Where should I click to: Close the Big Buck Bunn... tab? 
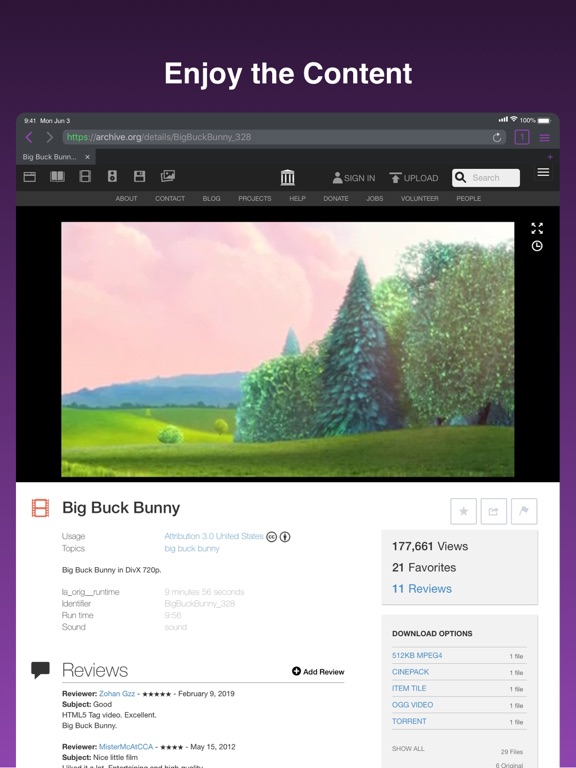(x=87, y=157)
